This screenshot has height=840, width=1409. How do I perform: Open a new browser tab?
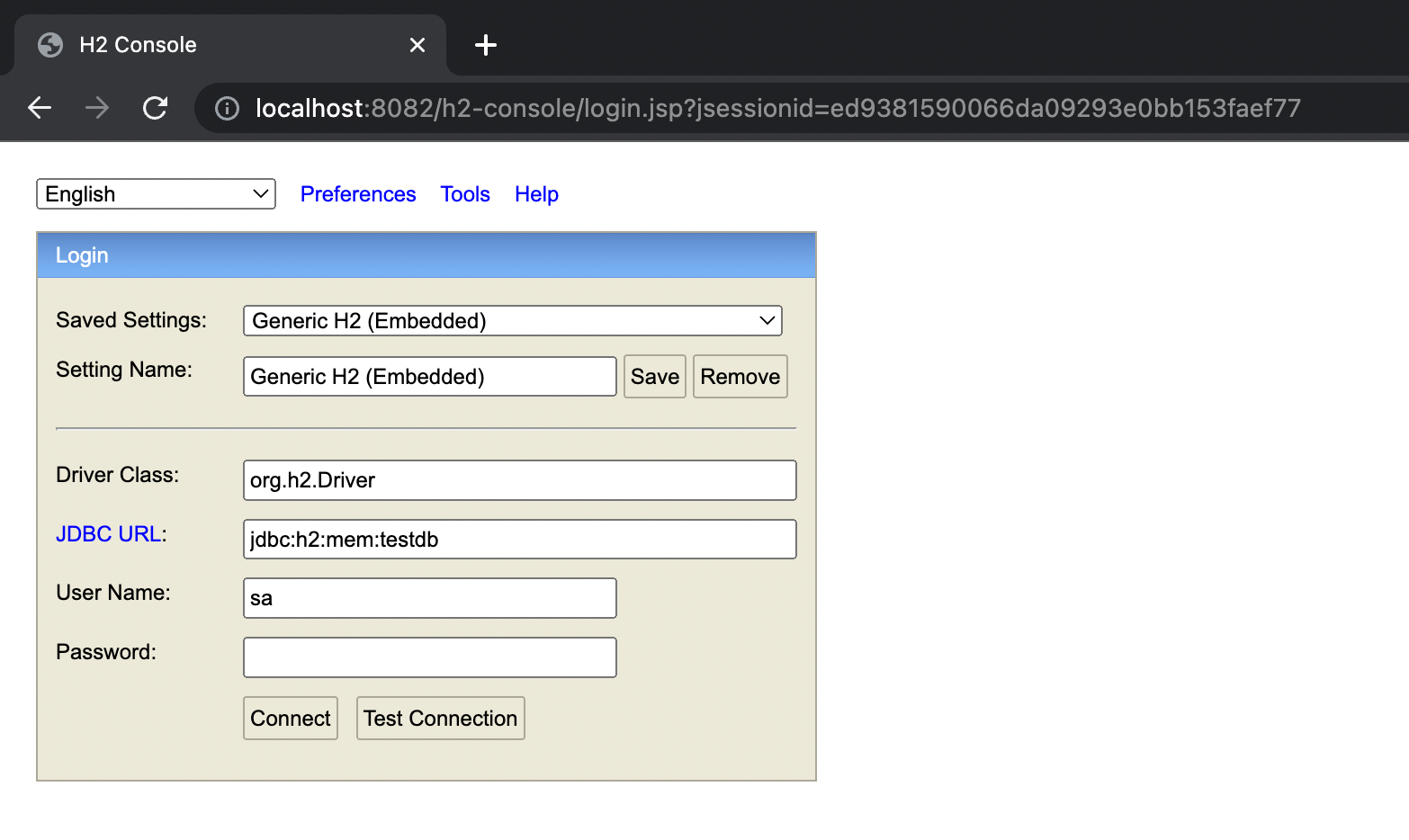click(486, 45)
